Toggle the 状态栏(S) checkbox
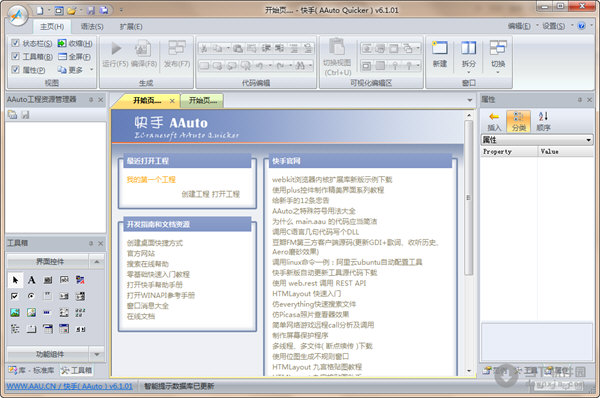This screenshot has height=398, width=600. (15, 43)
